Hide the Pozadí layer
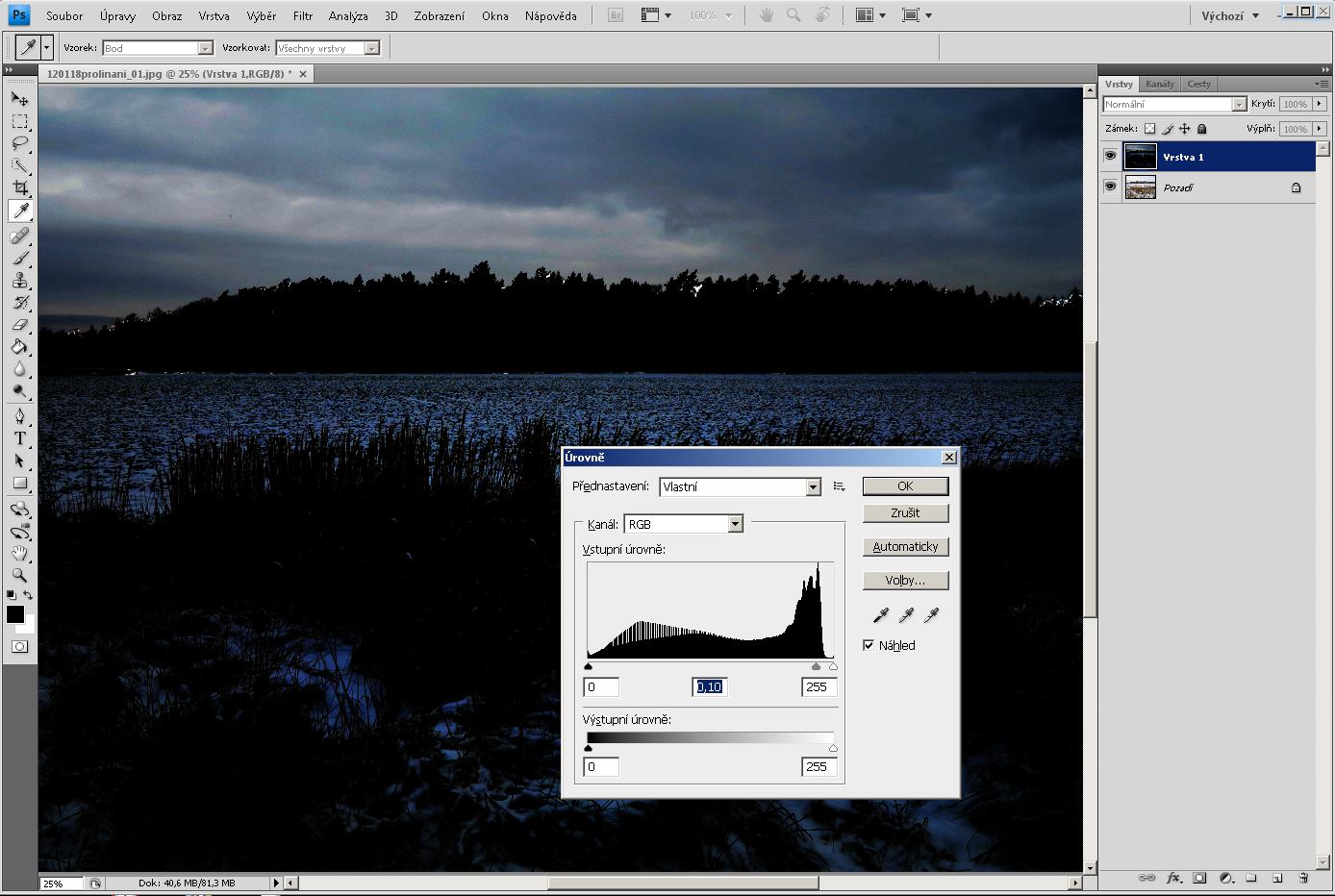 (1110, 187)
